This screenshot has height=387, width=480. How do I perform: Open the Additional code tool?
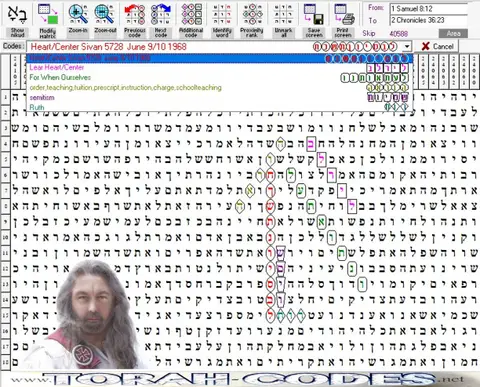point(191,20)
